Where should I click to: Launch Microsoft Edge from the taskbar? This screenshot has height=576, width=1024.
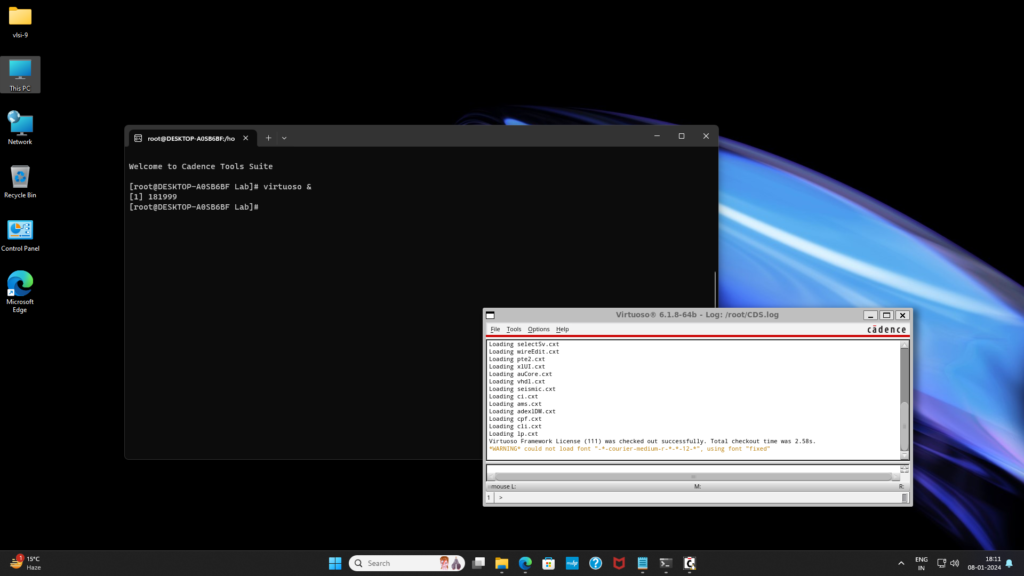[525, 563]
